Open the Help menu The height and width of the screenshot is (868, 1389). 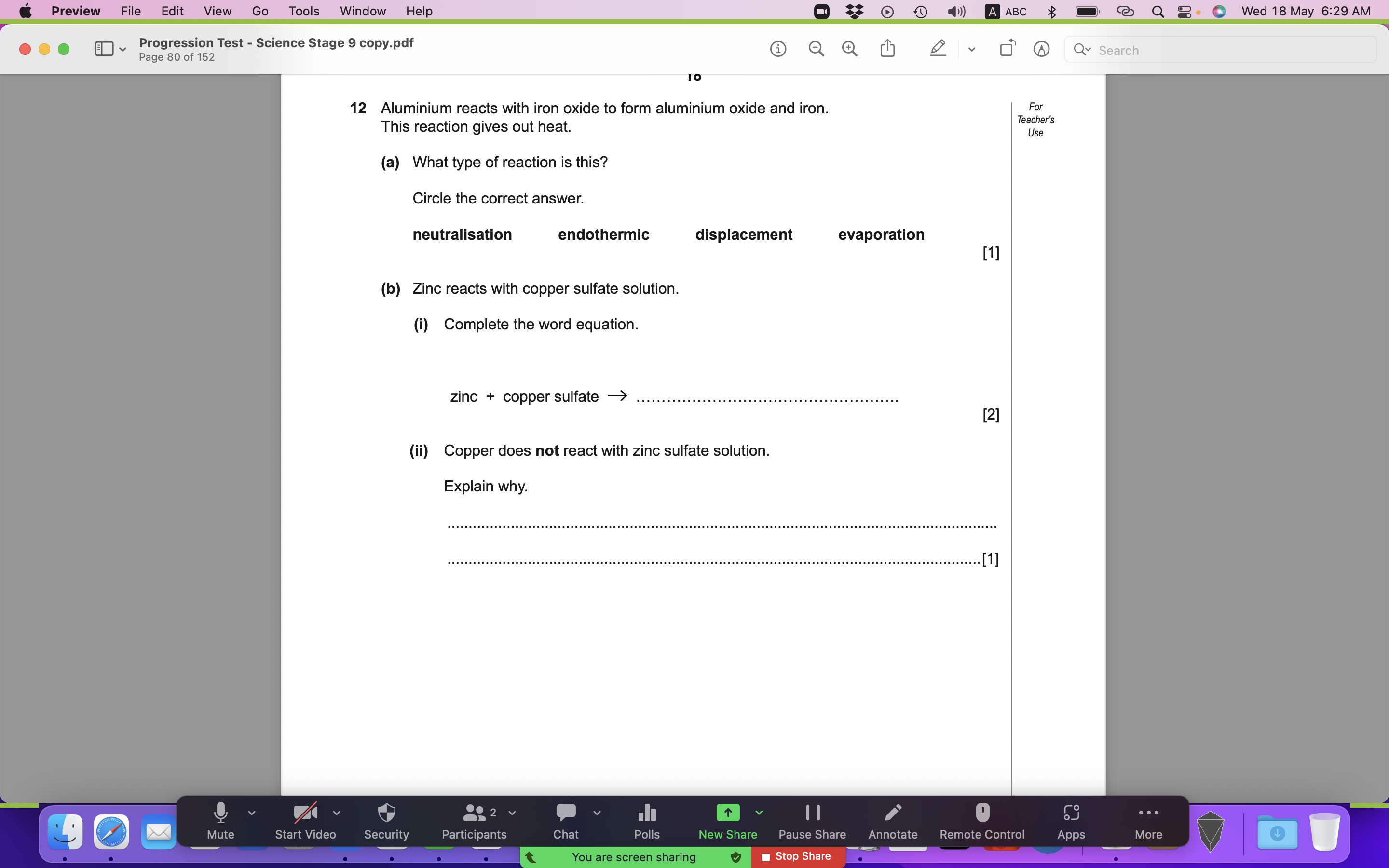[x=419, y=11]
